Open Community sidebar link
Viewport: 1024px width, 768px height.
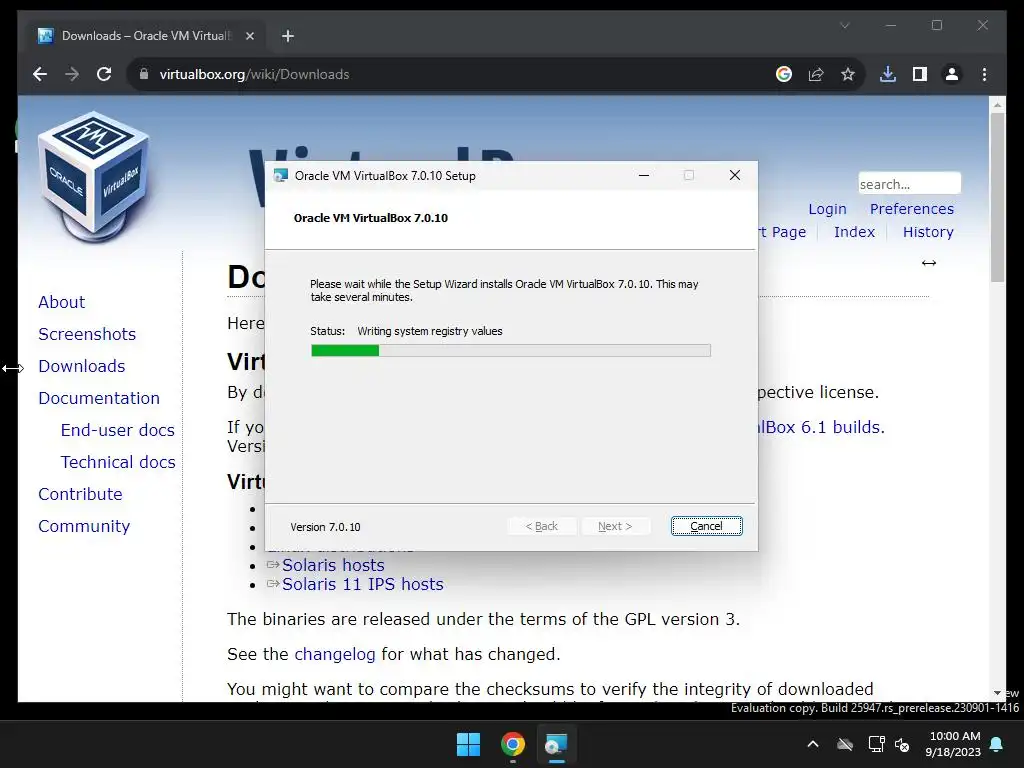point(84,526)
